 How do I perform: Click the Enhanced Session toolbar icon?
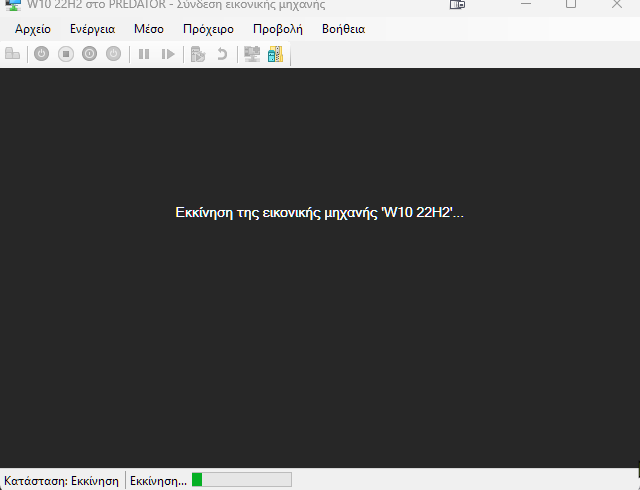[x=252, y=54]
